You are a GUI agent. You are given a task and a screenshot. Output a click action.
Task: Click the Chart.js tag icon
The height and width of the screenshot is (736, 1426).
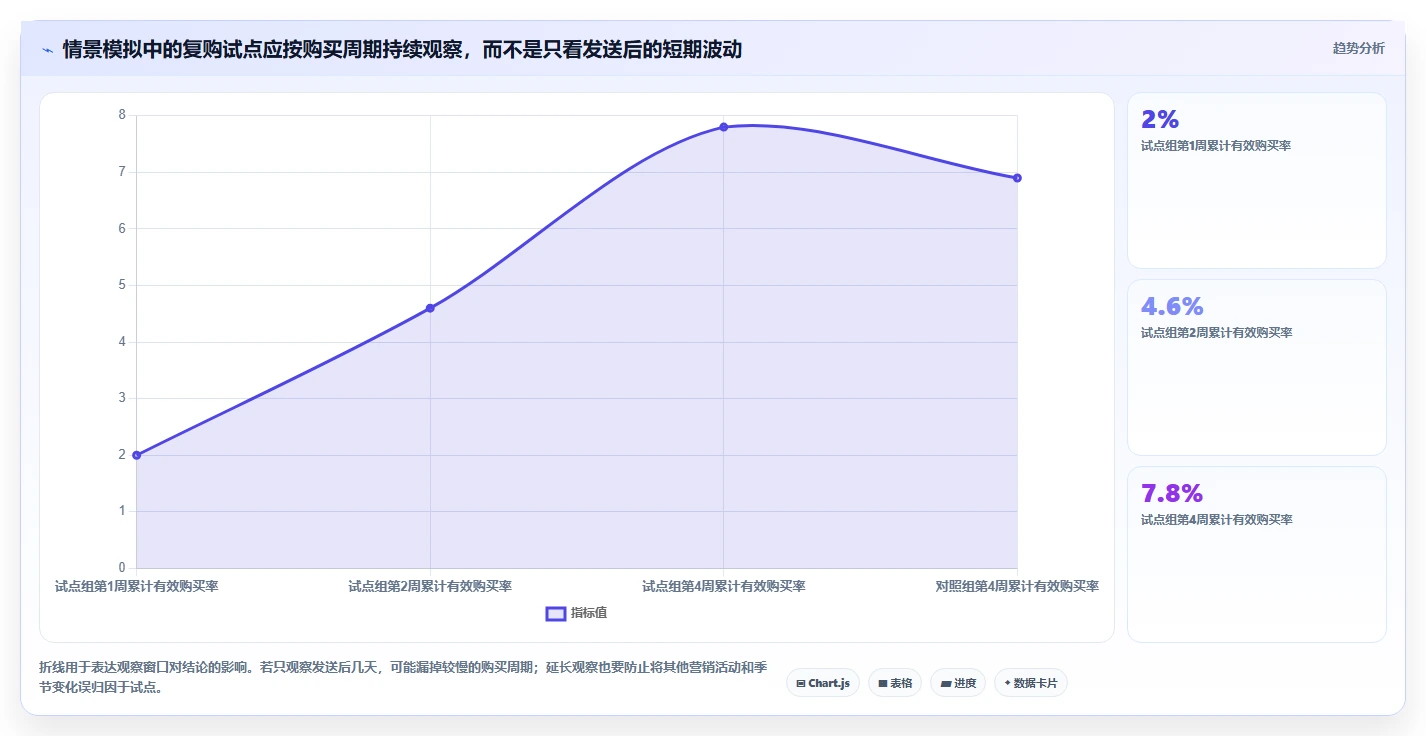click(x=801, y=683)
